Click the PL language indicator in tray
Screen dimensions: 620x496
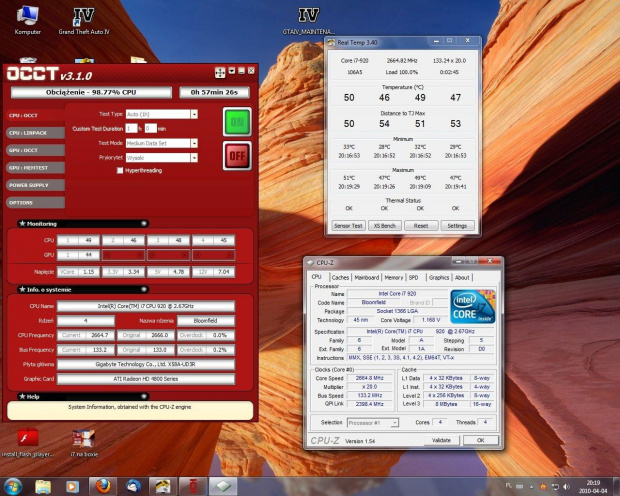[x=508, y=486]
